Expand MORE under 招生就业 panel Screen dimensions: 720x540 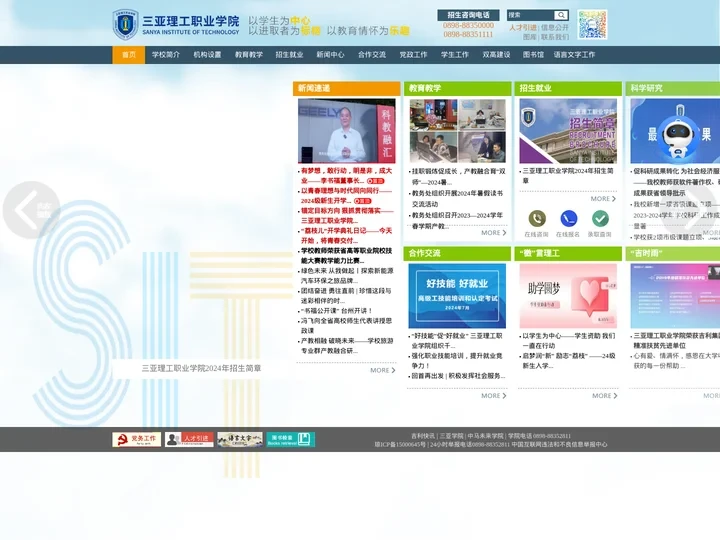(603, 199)
